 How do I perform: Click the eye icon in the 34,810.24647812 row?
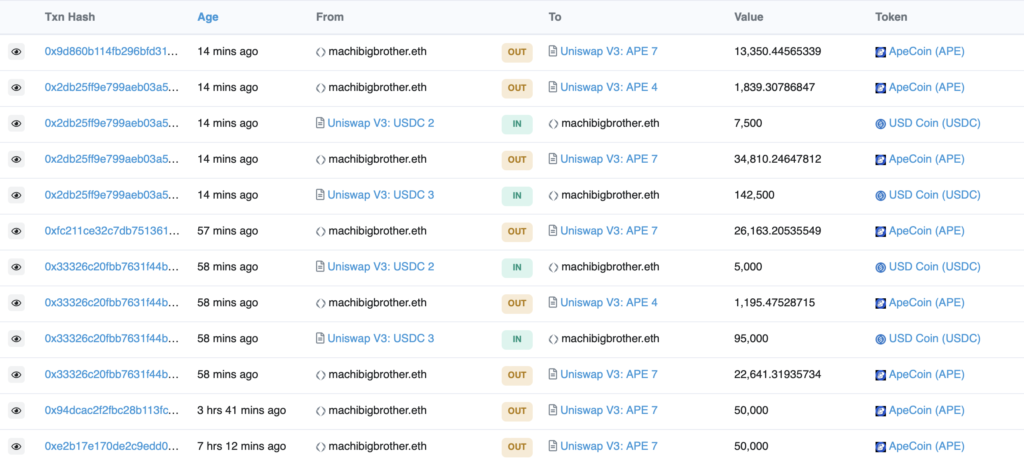(16, 159)
